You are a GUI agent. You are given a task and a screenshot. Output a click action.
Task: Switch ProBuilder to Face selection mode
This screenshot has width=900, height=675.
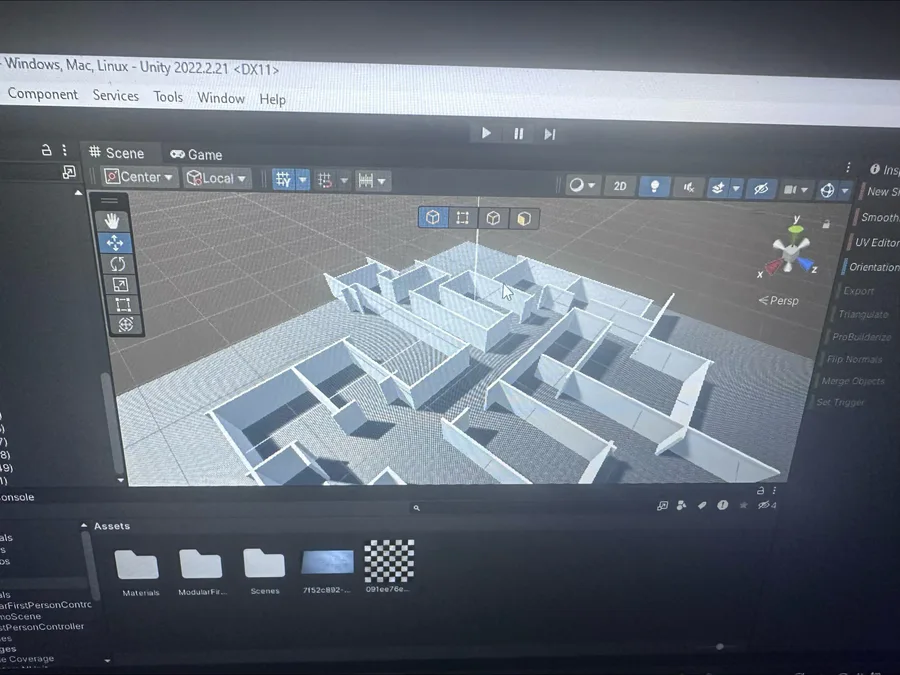click(523, 219)
